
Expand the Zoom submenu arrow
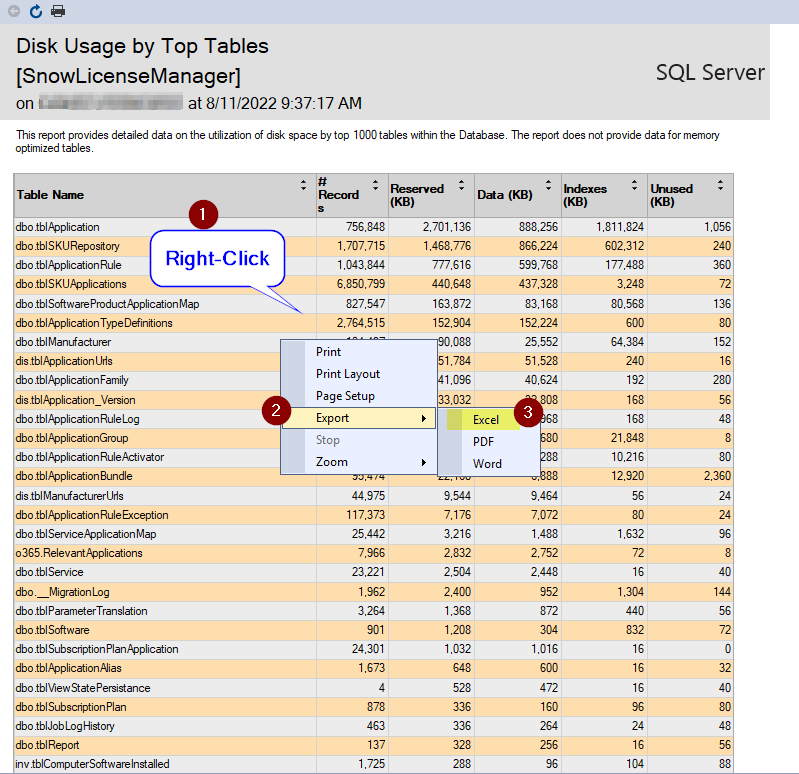(424, 462)
